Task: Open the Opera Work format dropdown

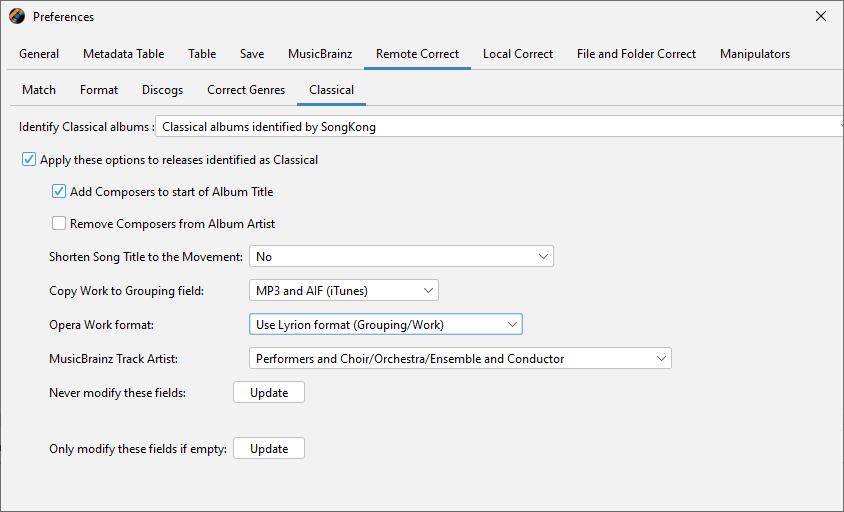Action: [385, 325]
